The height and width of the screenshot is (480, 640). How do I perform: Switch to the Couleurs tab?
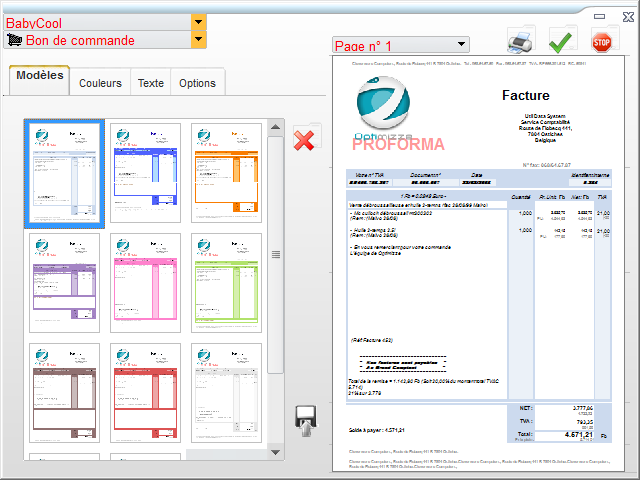coord(100,83)
